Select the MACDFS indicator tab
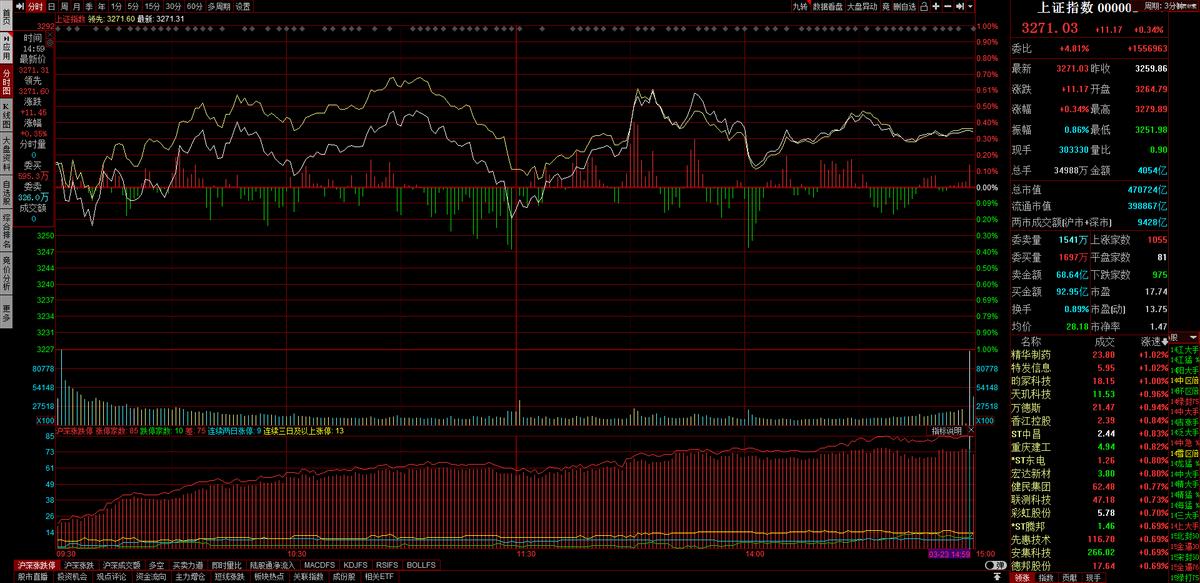This screenshot has height=583, width=1200. tap(319, 565)
